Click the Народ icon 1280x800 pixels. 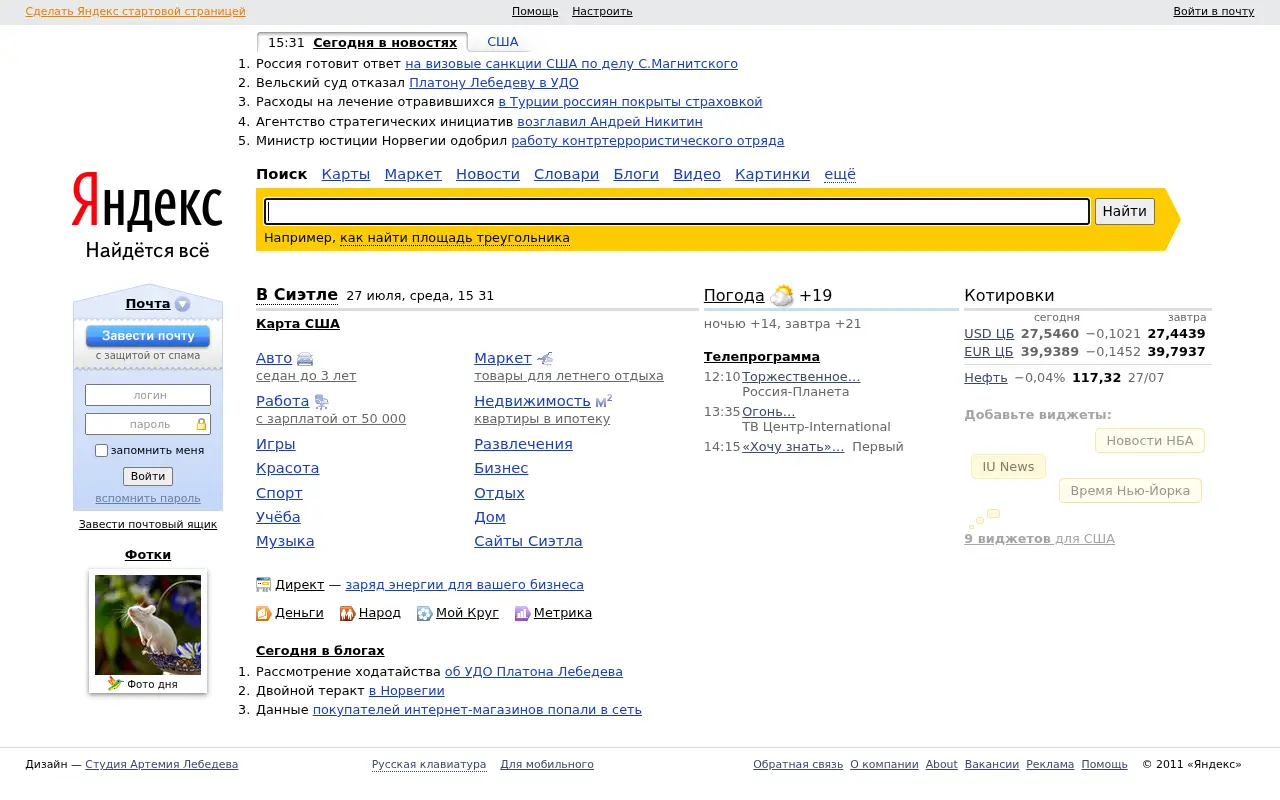[347, 613]
